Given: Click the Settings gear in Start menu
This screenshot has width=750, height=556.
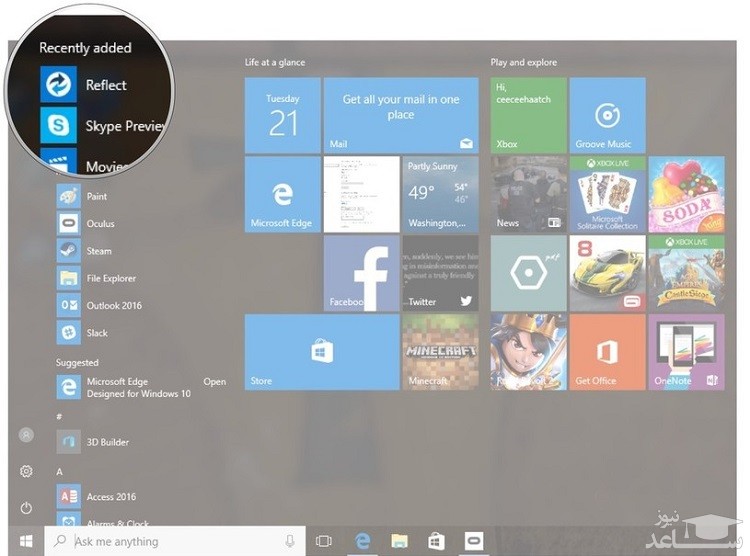Looking at the screenshot, I should point(27,471).
